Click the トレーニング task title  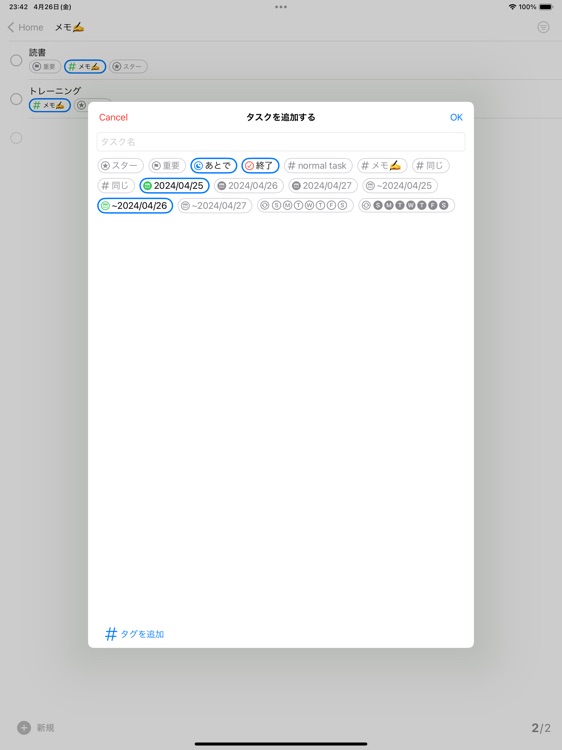click(55, 91)
